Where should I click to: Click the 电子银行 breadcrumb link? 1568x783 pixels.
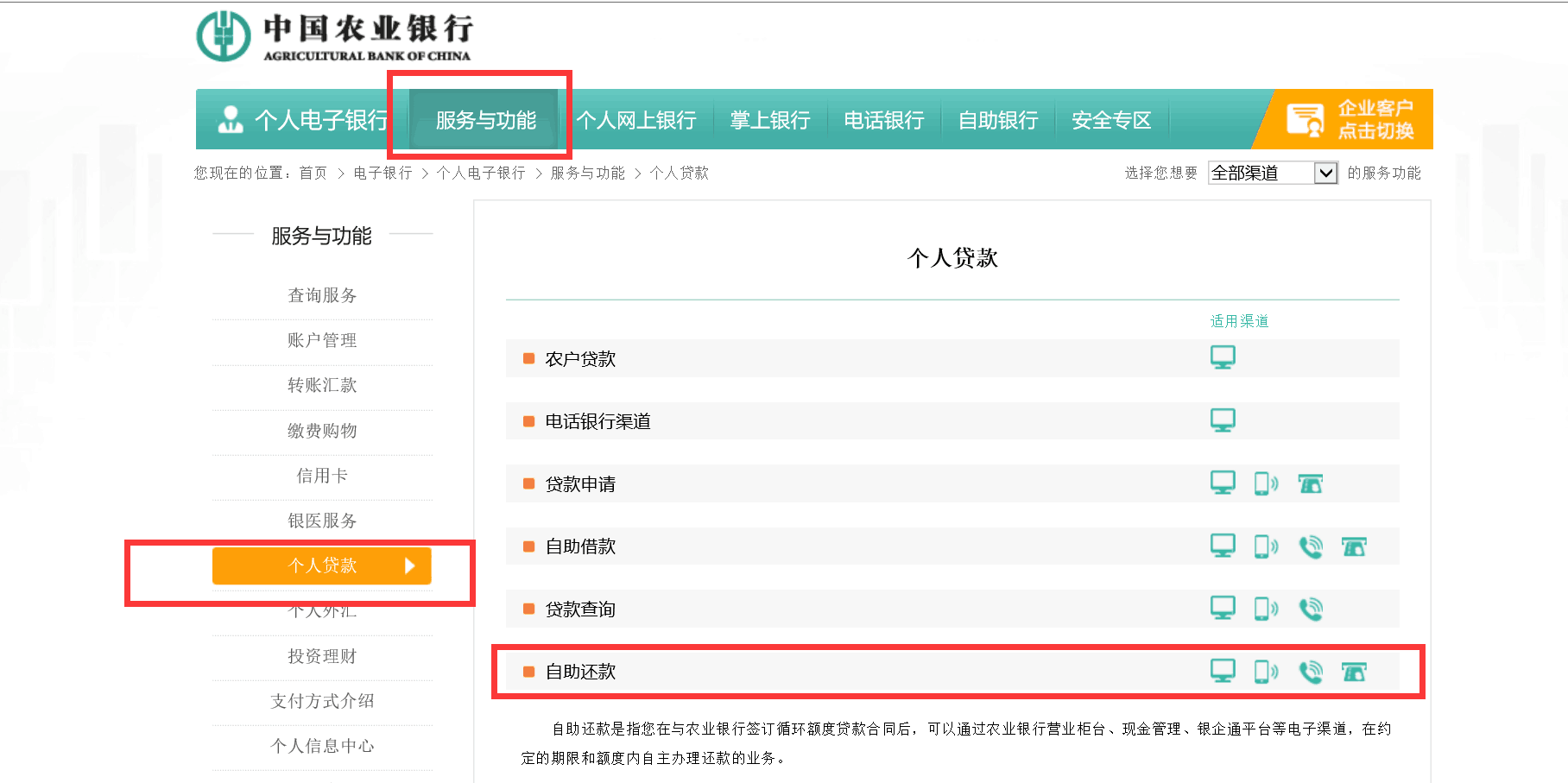point(383,173)
